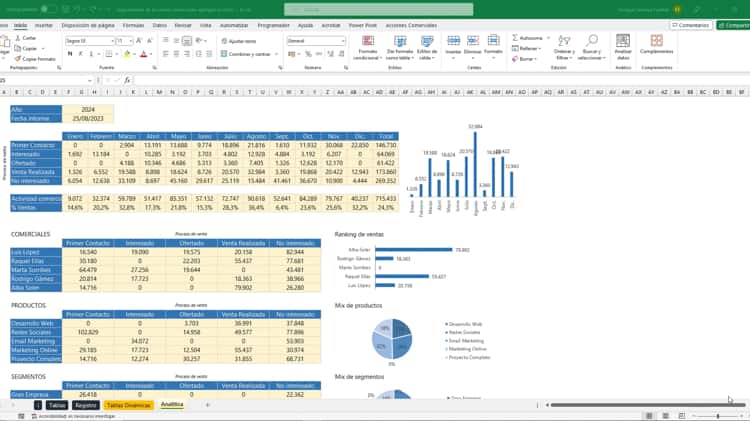Click the Cortar scissors icon

[x=19, y=38]
